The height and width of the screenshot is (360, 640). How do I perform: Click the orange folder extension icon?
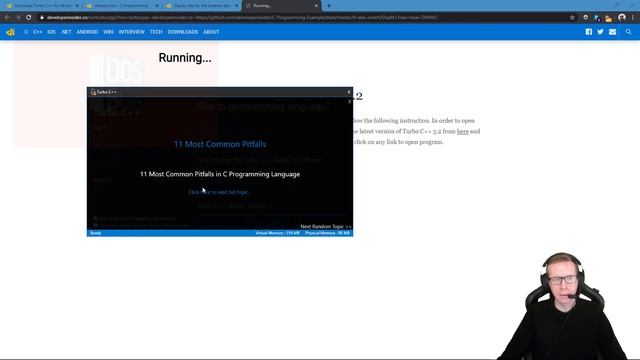click(x=609, y=18)
